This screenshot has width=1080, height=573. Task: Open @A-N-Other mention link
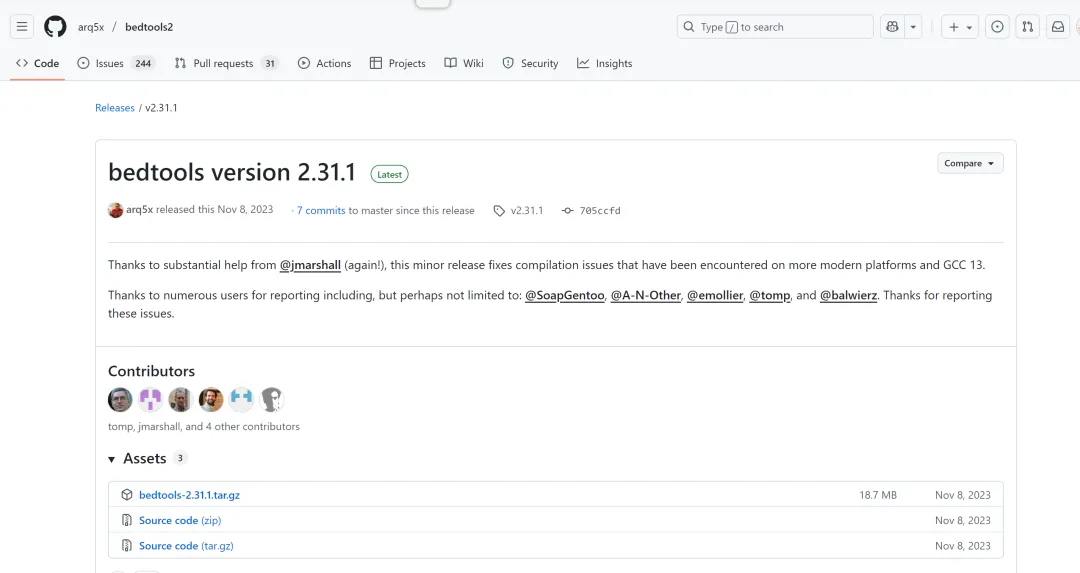pos(645,295)
